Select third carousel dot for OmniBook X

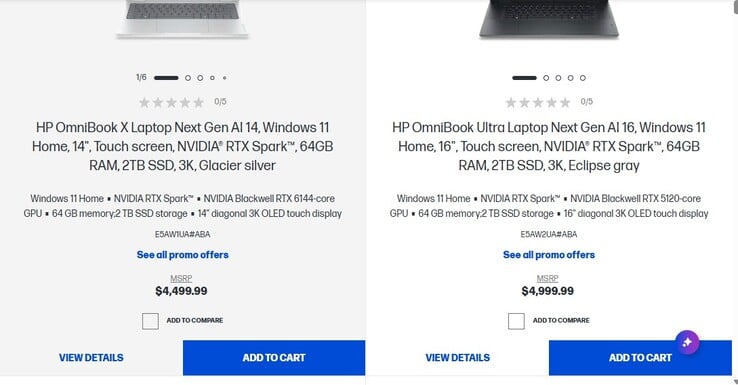click(200, 78)
